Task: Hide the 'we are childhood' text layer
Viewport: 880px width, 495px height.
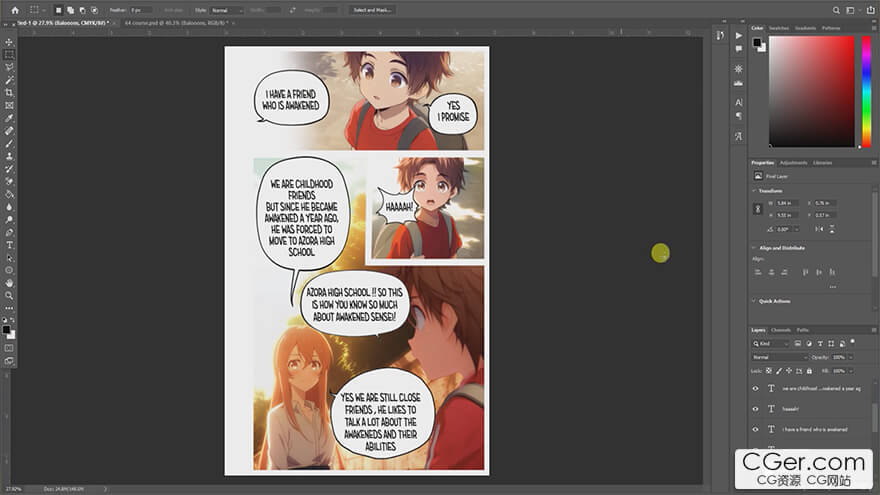Action: [x=755, y=388]
